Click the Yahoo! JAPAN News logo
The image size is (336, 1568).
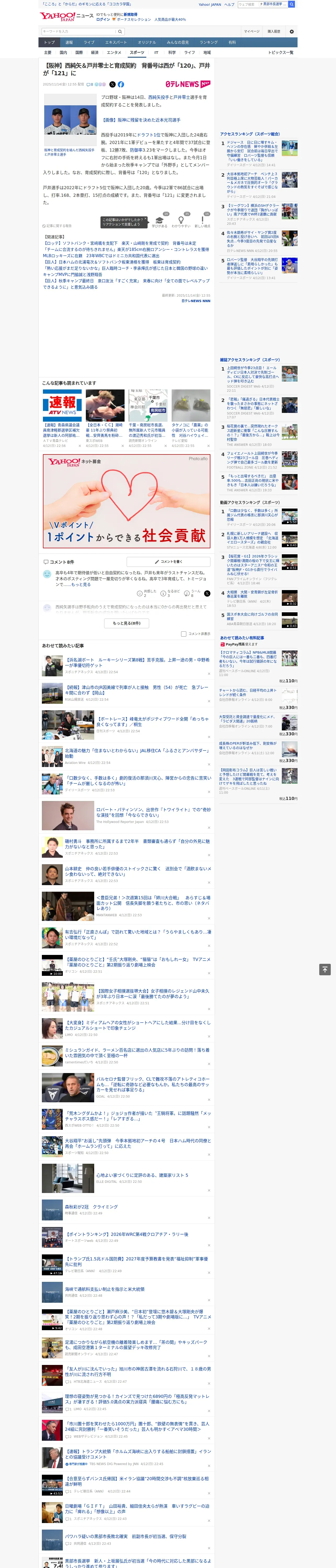(x=67, y=16)
